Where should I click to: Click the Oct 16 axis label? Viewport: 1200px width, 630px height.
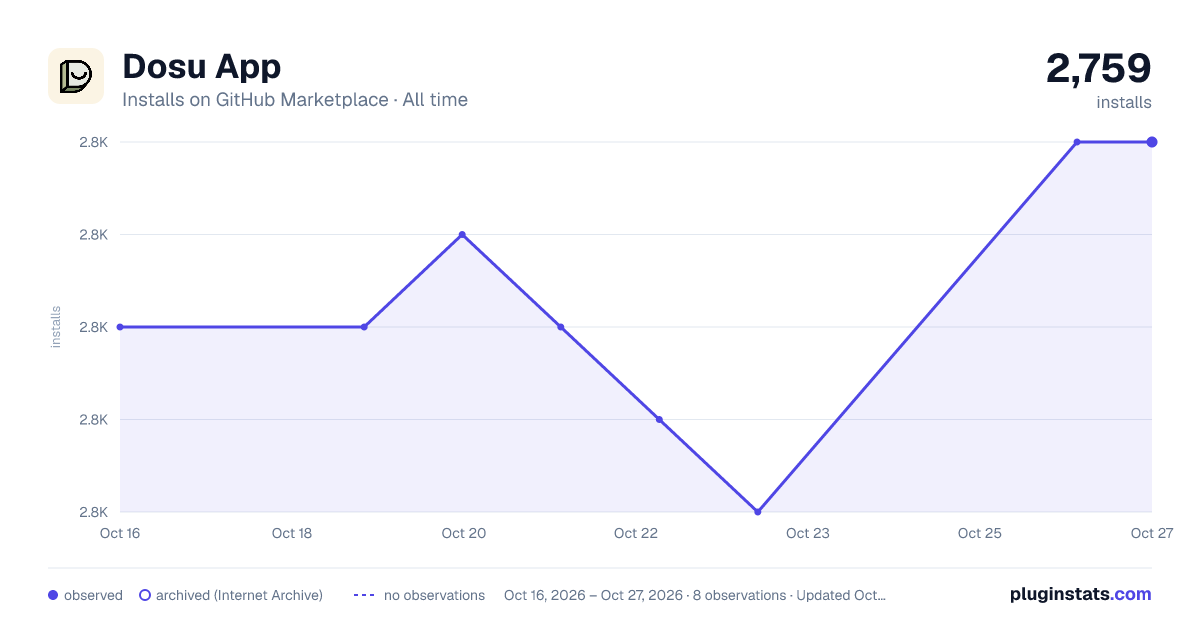click(120, 533)
